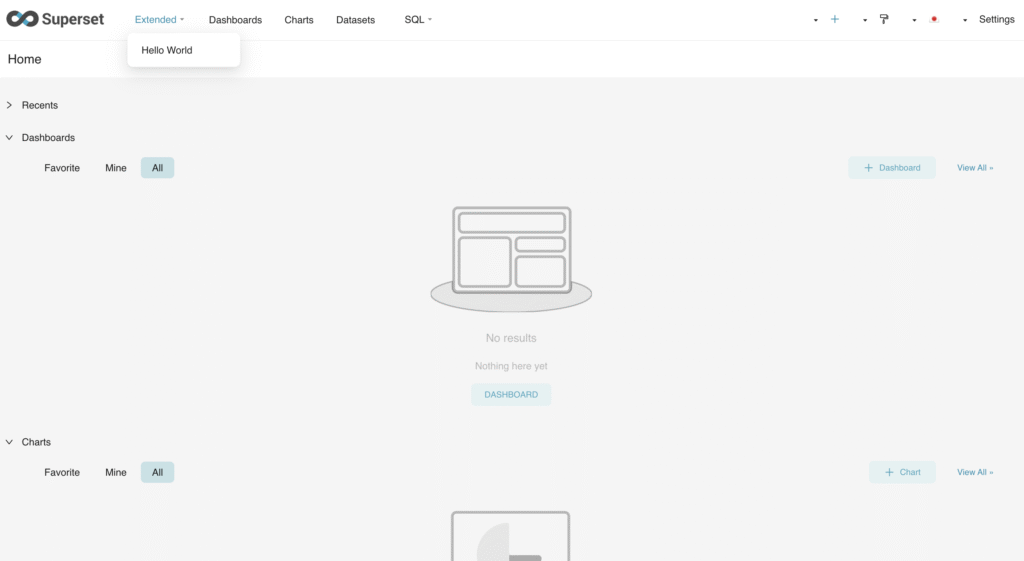Click the empty charts illustration
Screen dimensions: 1024x561
[510, 537]
